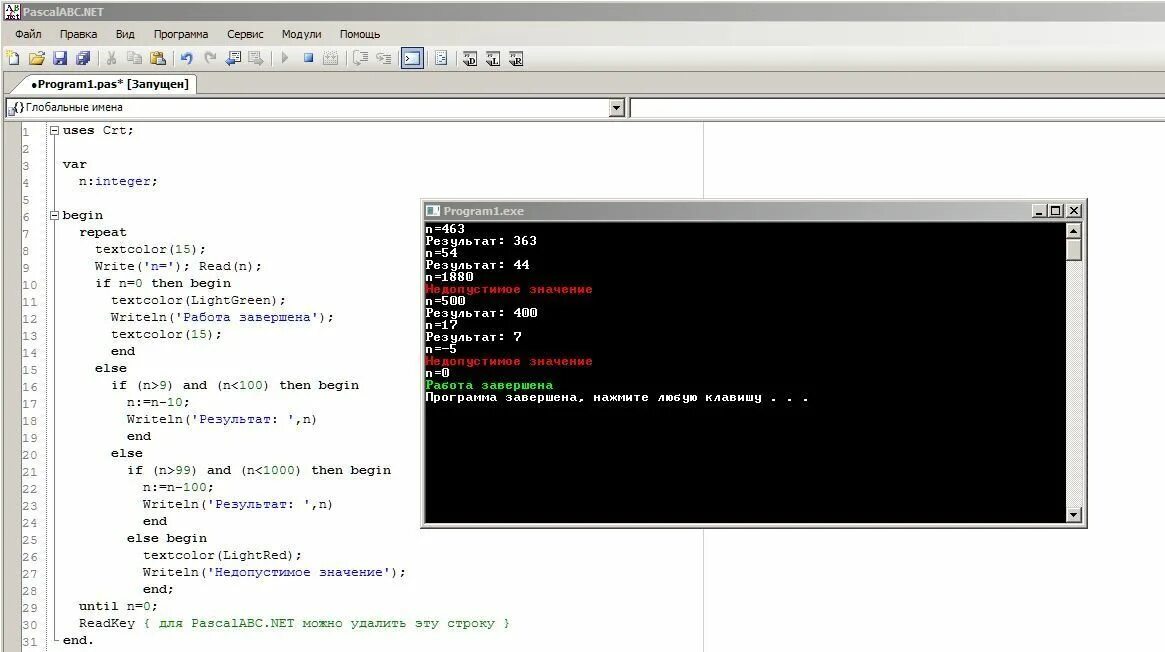
Task: Click the 'n:integer;' declaration line
Action: [x=118, y=181]
